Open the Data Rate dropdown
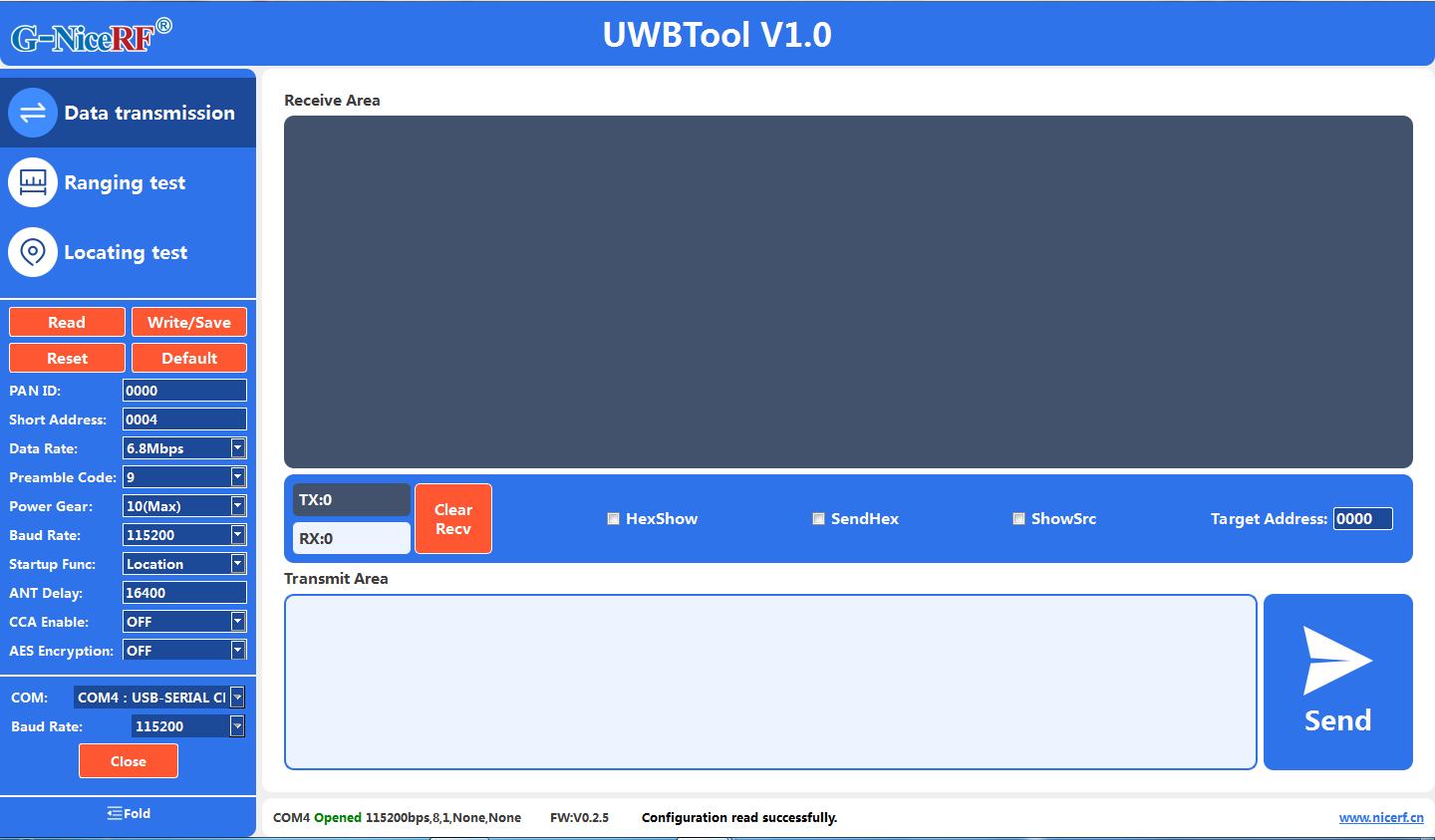The width and height of the screenshot is (1435, 840). 184,448
